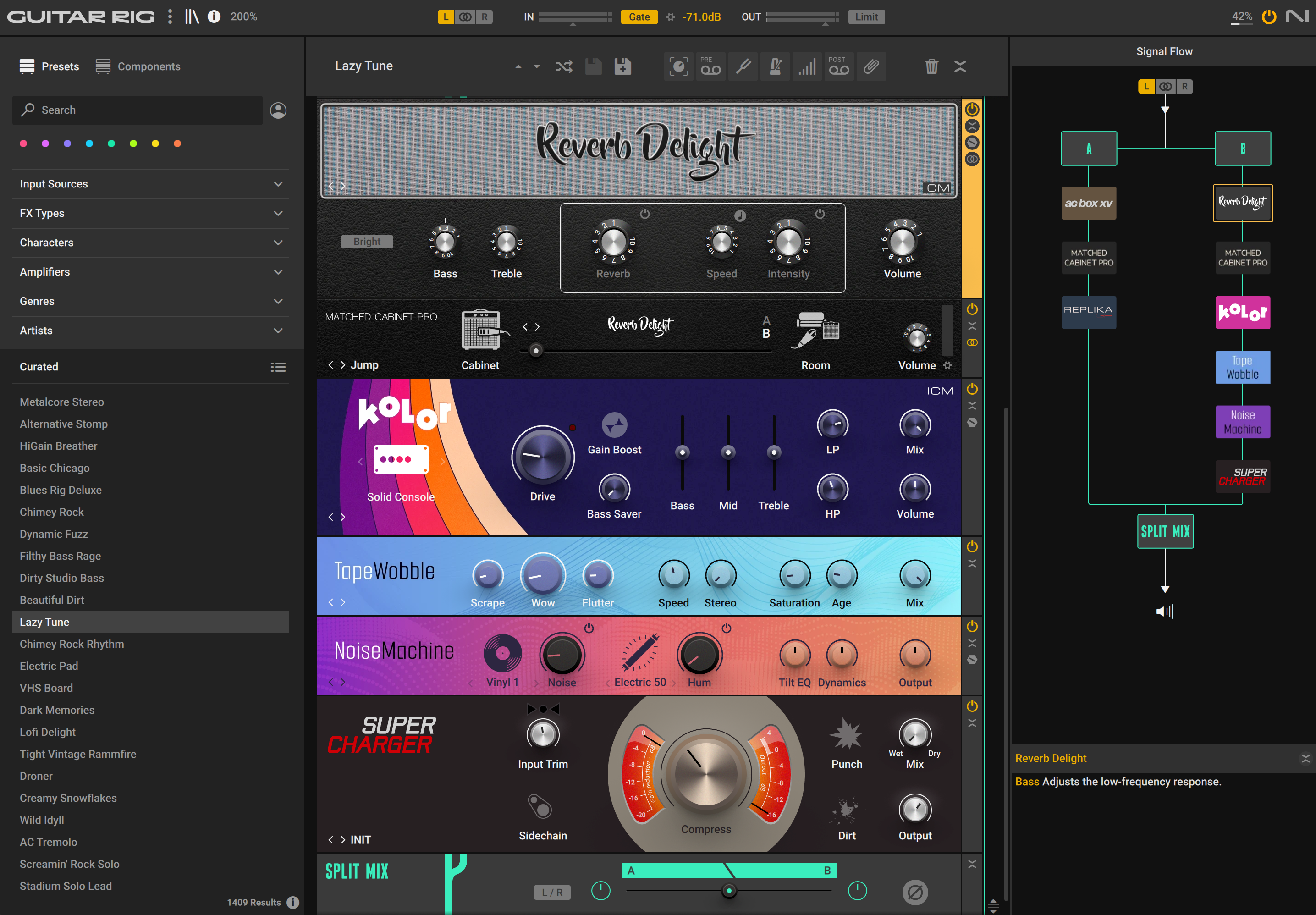Select Chimey Rock Rhythm preset
This screenshot has width=1316, height=915.
[x=150, y=644]
